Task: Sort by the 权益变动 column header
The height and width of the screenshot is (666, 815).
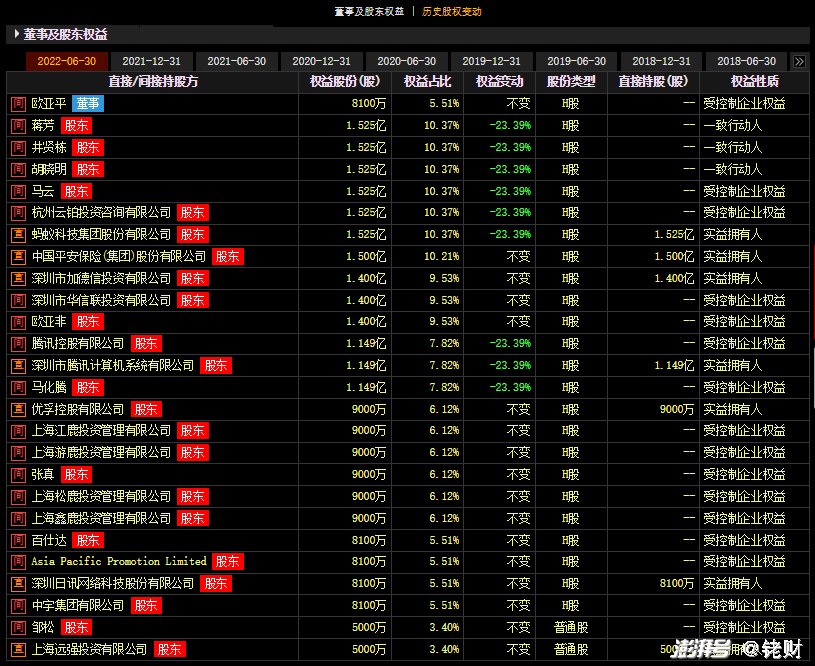Action: pyautogui.click(x=499, y=82)
